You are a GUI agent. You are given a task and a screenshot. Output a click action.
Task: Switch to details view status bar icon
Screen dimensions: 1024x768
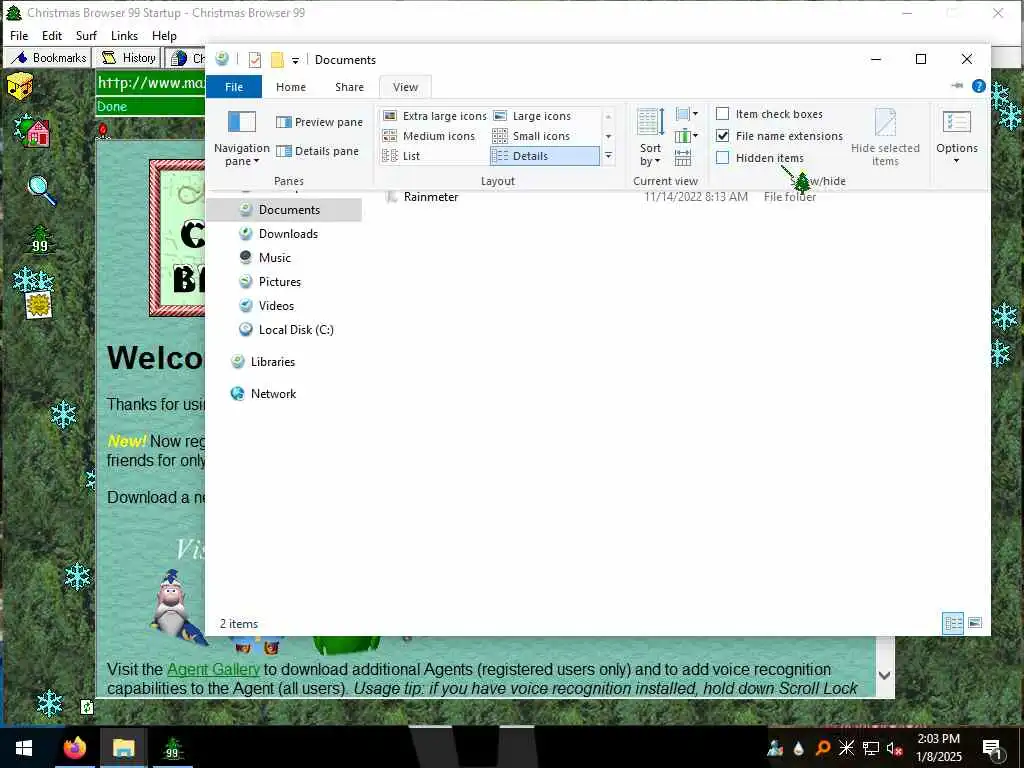pos(953,623)
